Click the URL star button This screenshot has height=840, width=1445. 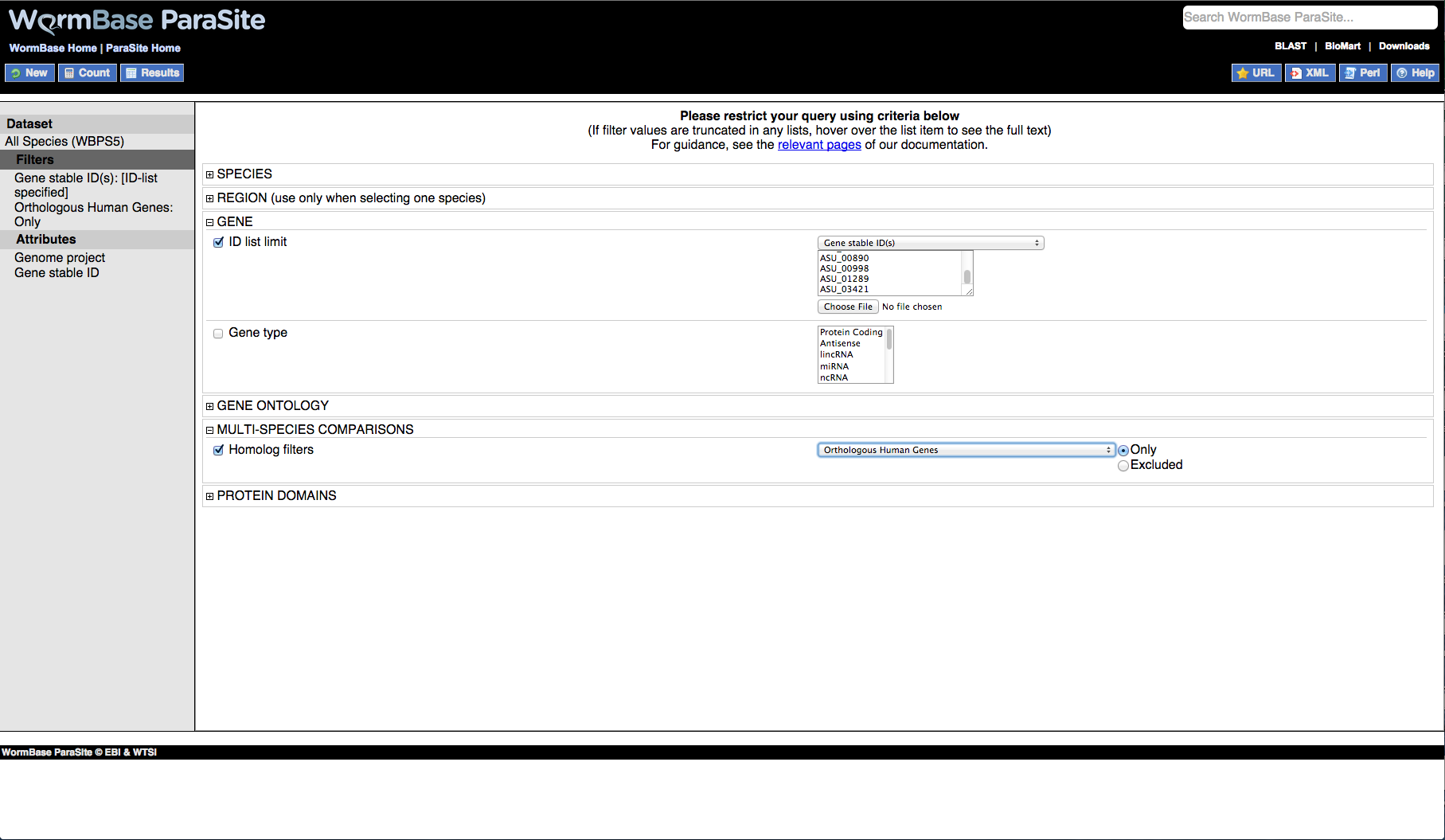[1256, 73]
